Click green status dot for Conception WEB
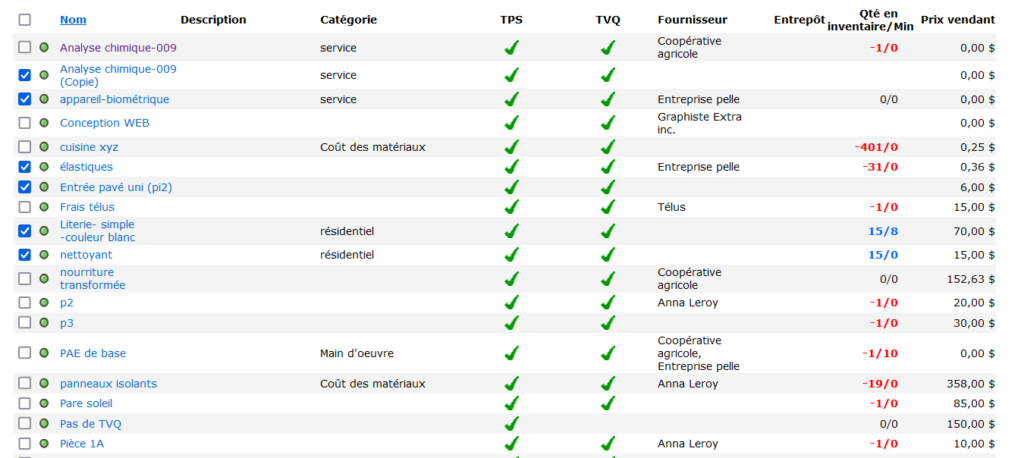1024x458 pixels. coord(44,123)
